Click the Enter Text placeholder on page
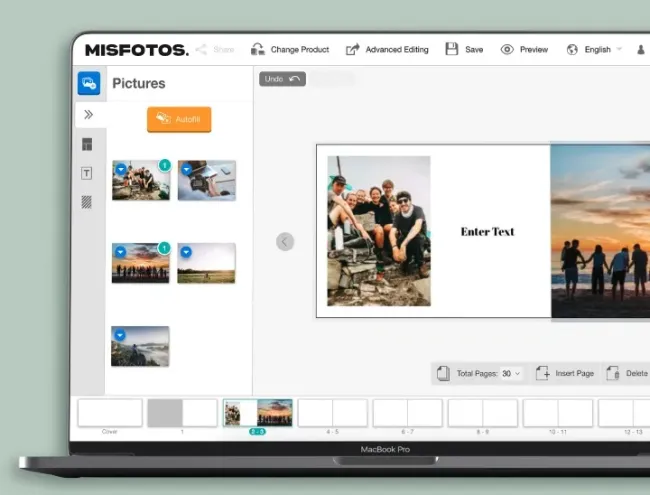The height and width of the screenshot is (495, 650). point(487,231)
